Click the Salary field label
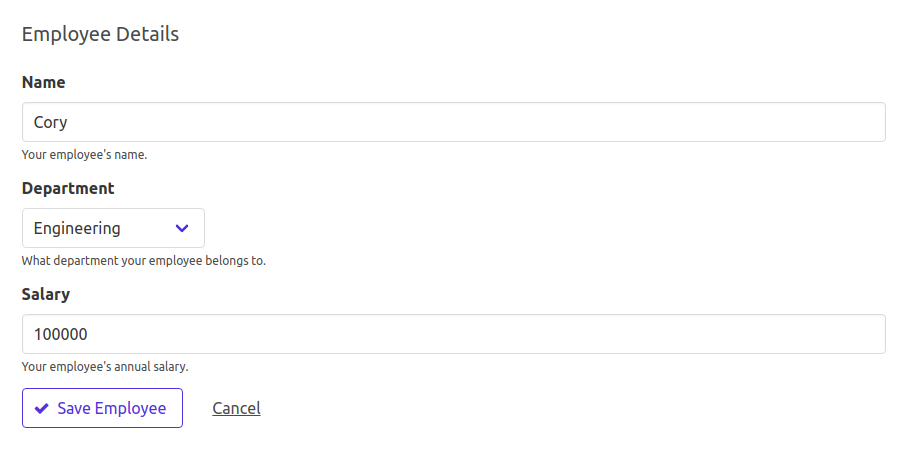This screenshot has height=449, width=912. pyautogui.click(x=46, y=294)
